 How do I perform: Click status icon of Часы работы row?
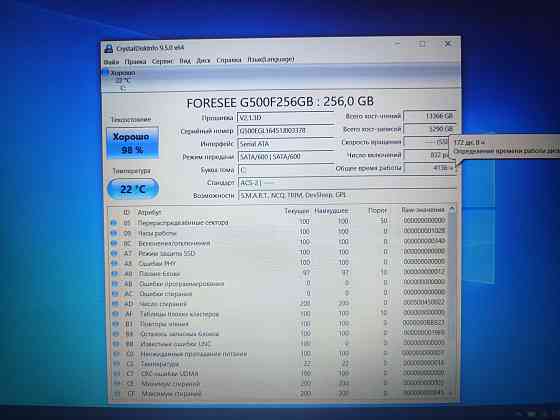pos(114,233)
